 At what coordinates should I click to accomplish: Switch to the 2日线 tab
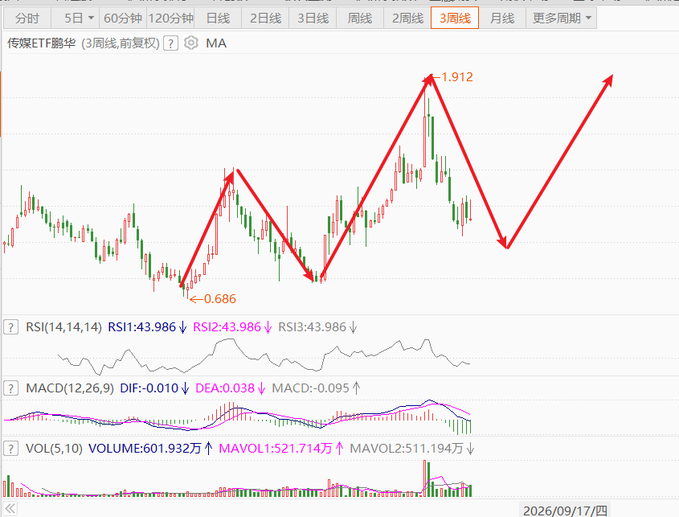[265, 18]
